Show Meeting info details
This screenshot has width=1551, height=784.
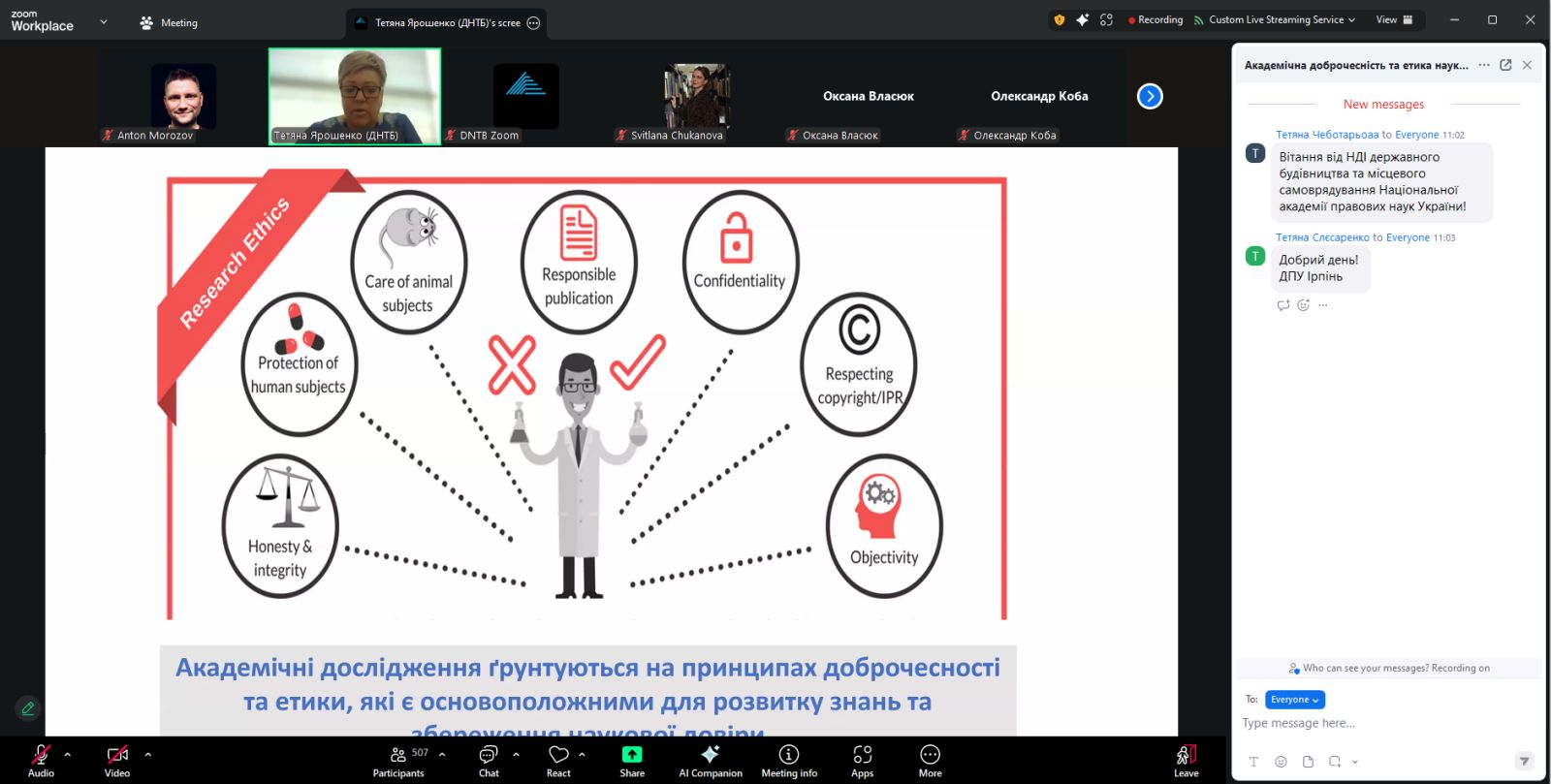(x=789, y=759)
